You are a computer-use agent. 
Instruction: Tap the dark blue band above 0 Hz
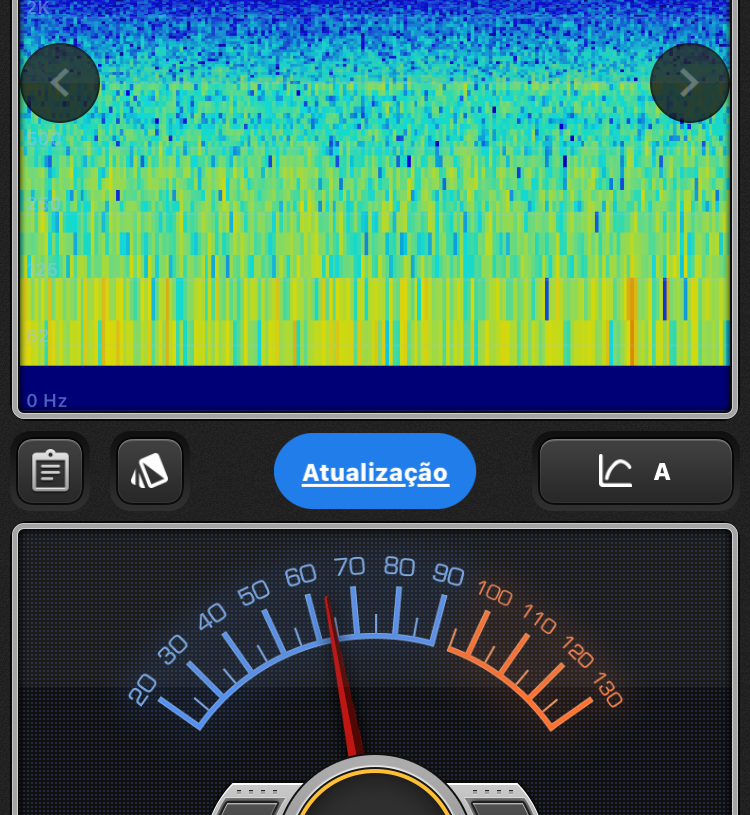point(375,387)
